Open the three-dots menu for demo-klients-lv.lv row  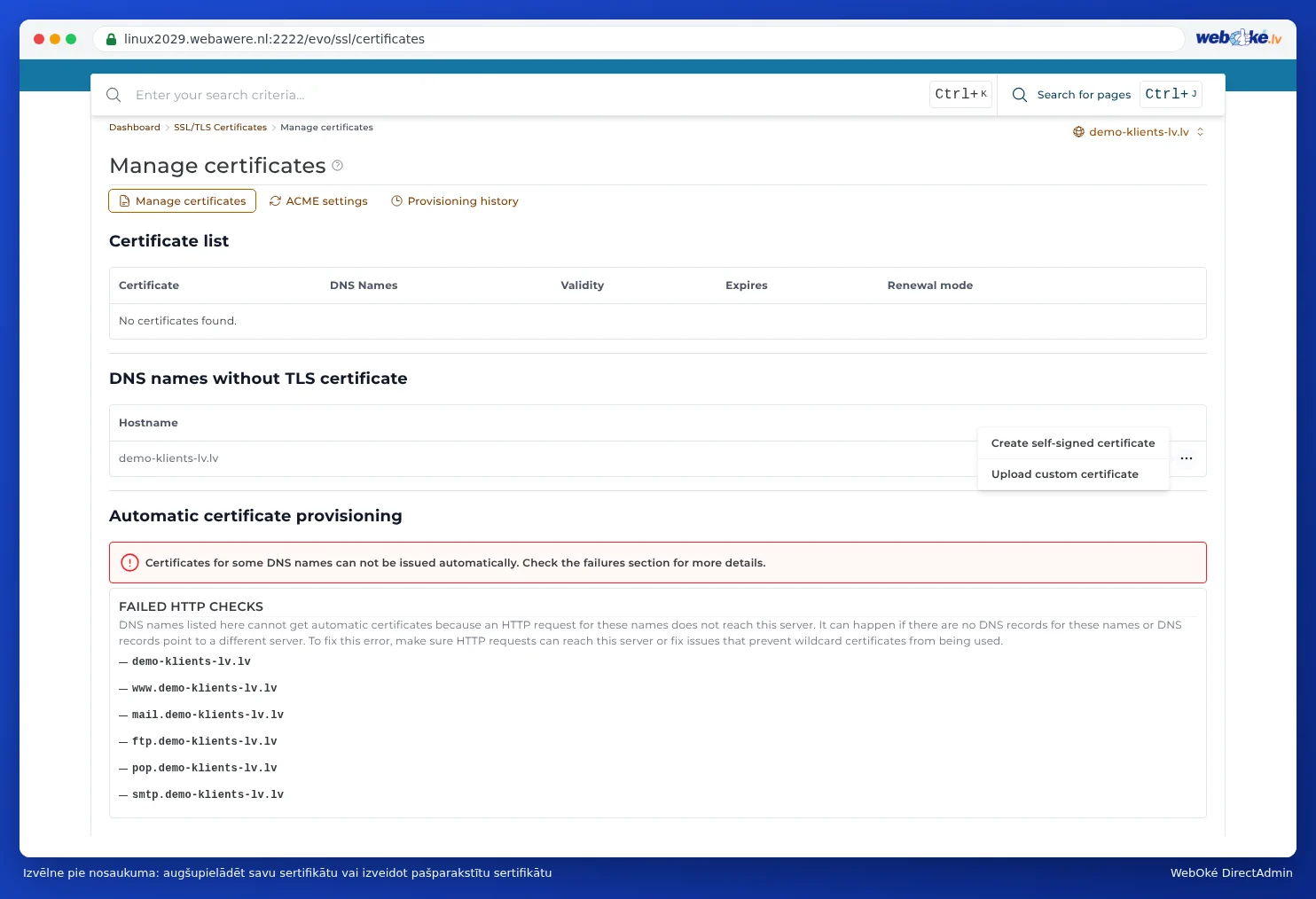(1187, 458)
